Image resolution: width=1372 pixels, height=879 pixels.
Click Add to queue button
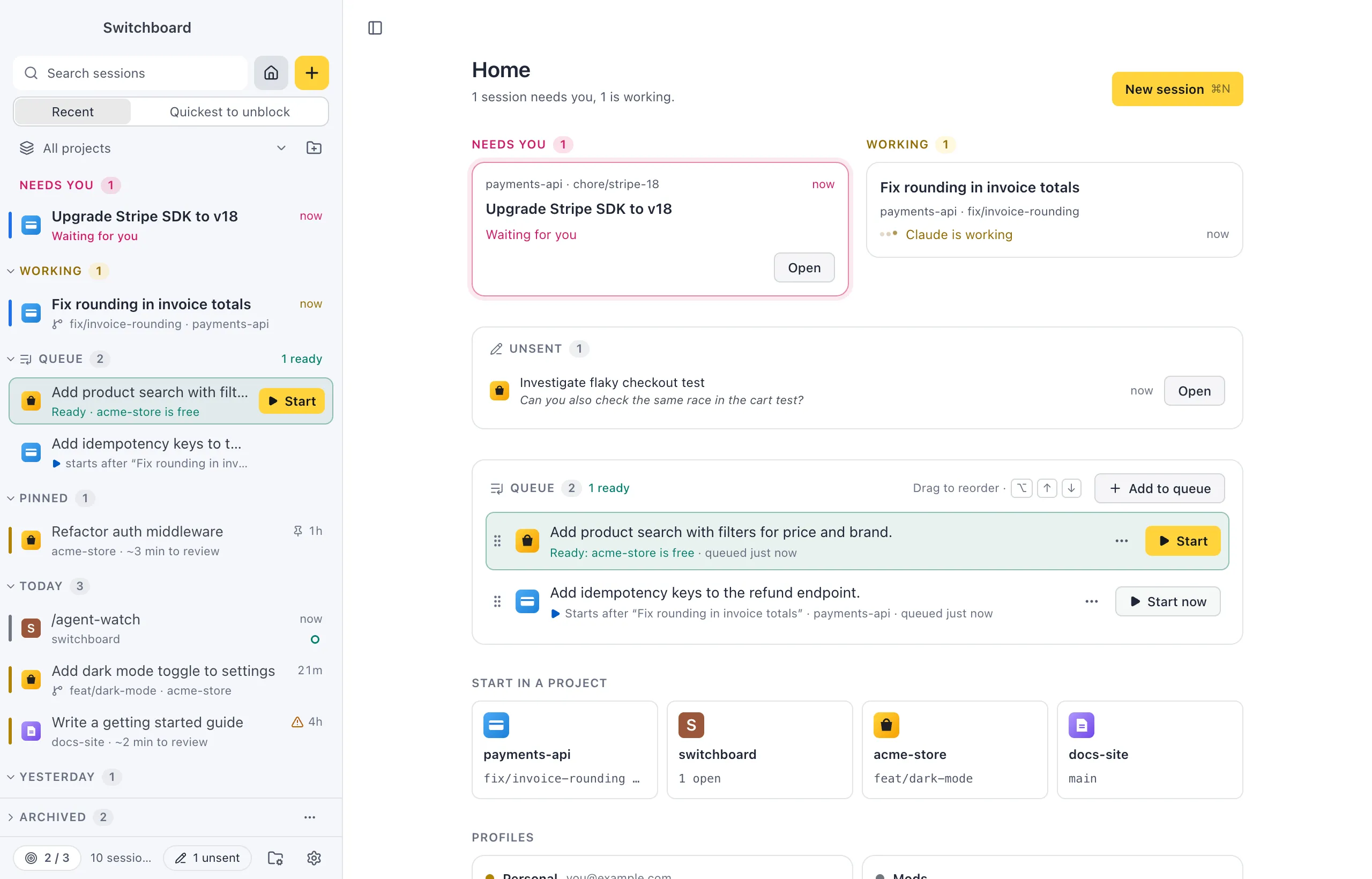tap(1159, 488)
